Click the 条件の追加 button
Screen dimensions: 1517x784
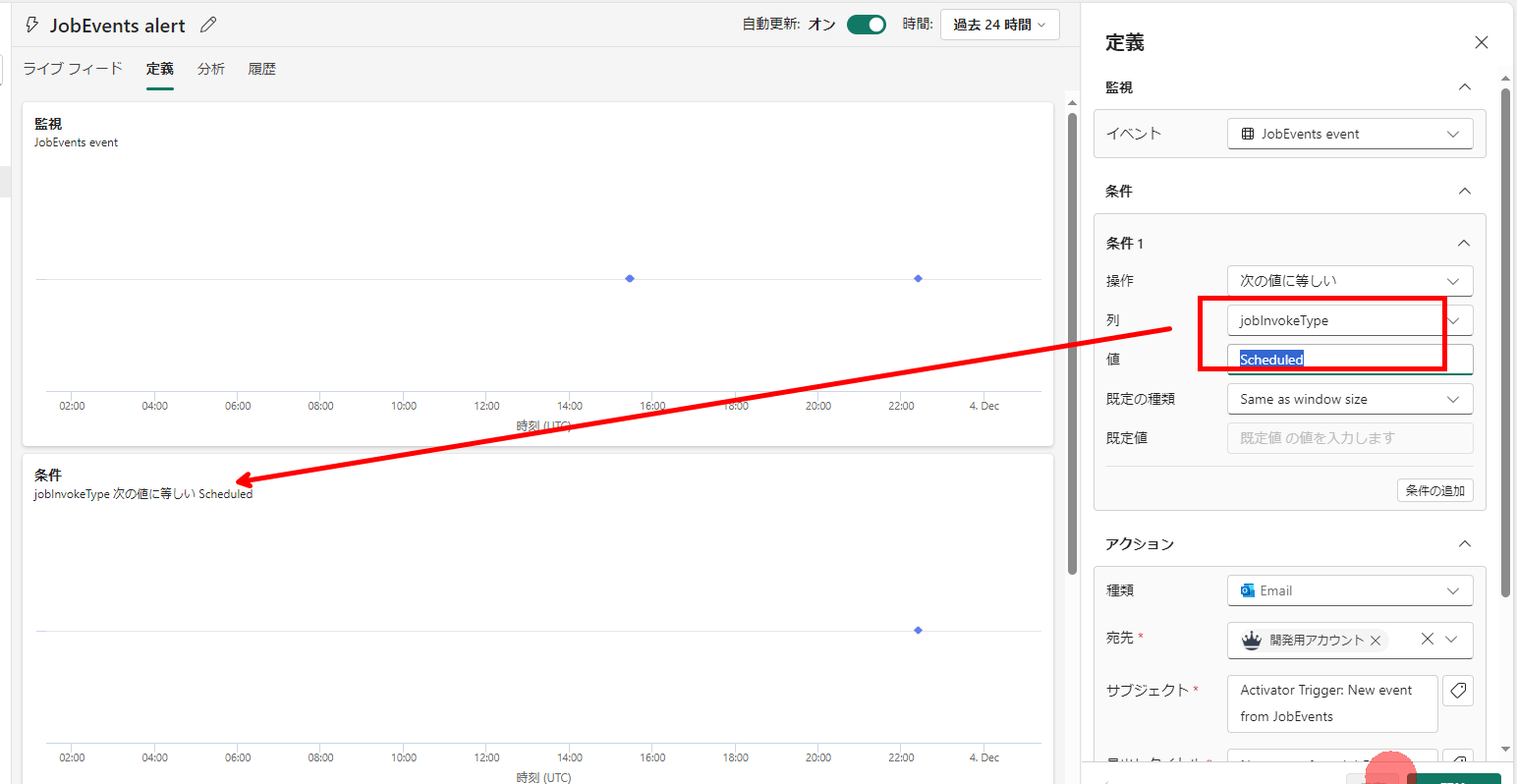coord(1434,490)
